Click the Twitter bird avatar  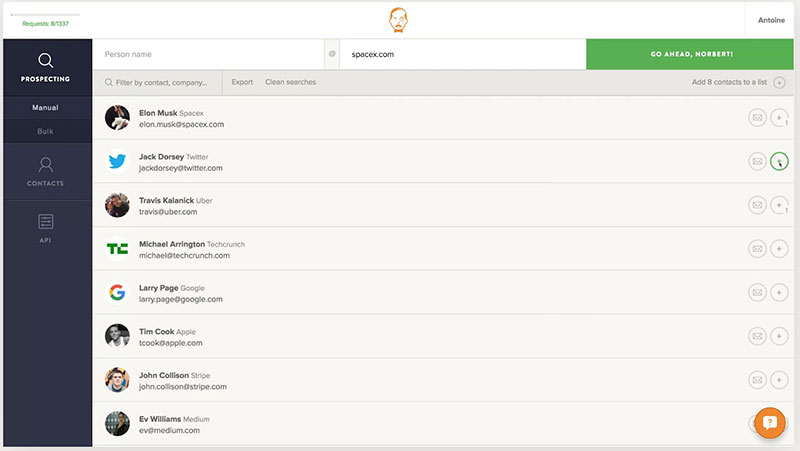[x=117, y=161]
